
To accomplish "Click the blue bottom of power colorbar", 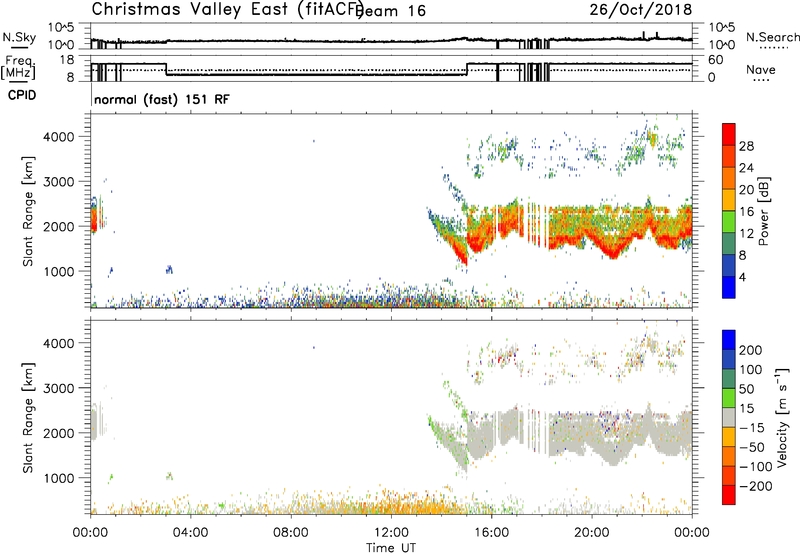I will (729, 287).
